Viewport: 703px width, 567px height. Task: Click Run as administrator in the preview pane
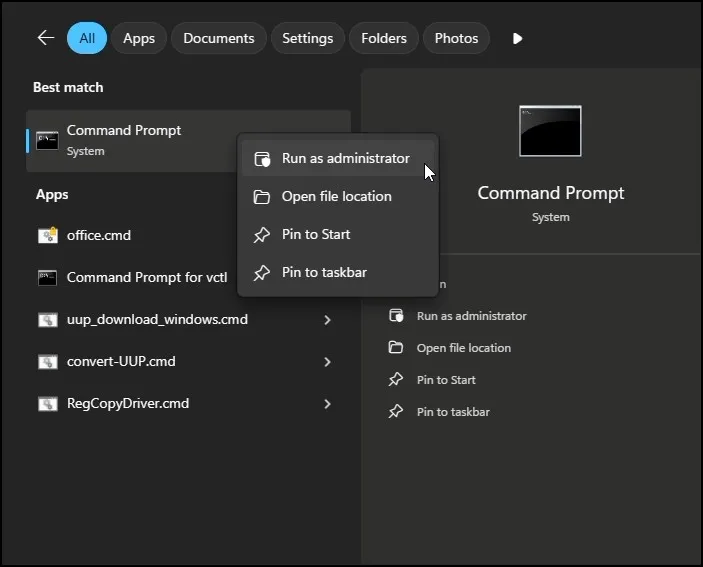[471, 316]
